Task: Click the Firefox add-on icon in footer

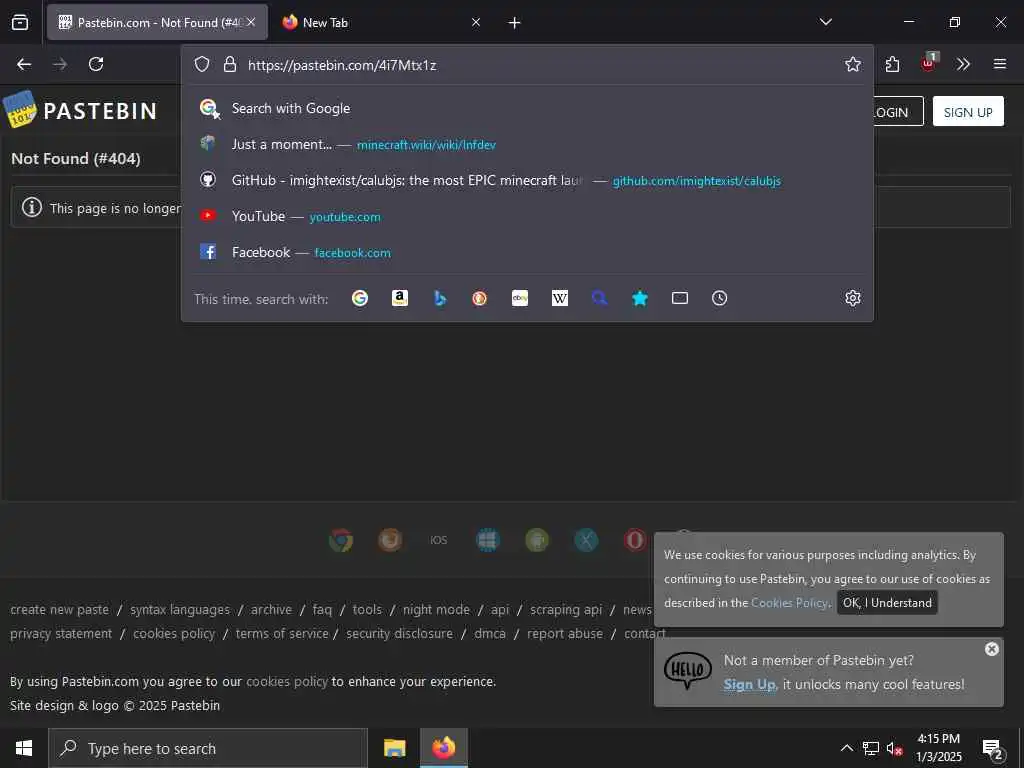Action: pyautogui.click(x=390, y=540)
